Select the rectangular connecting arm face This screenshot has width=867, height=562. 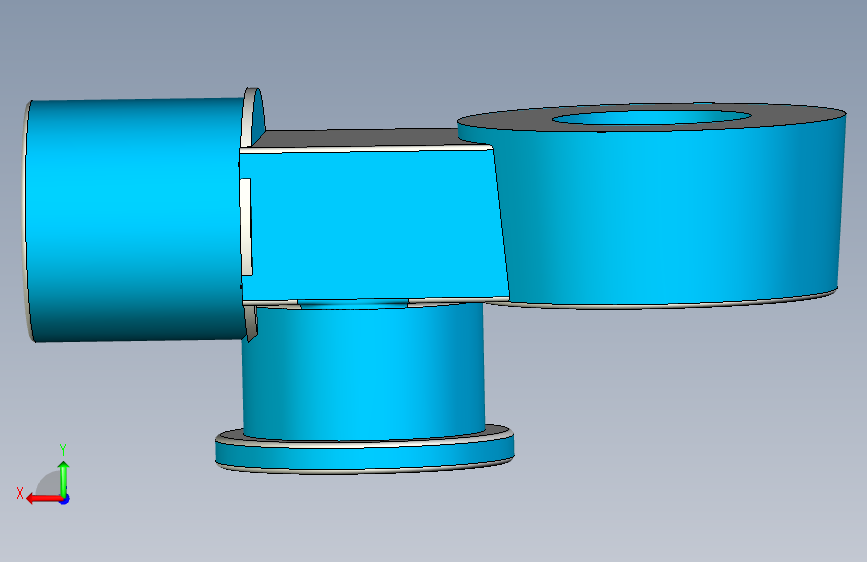[x=373, y=224]
